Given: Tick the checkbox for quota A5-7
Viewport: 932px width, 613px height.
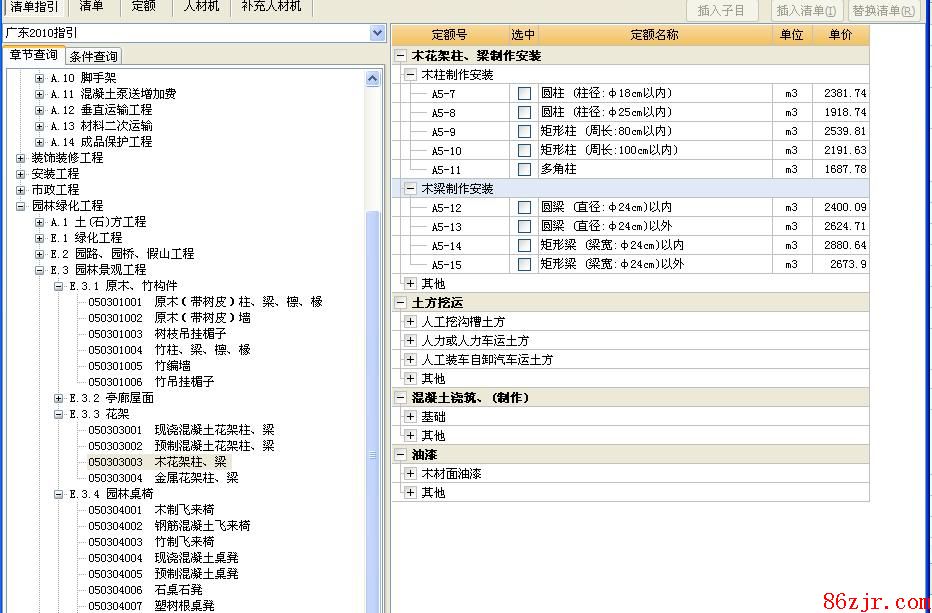Looking at the screenshot, I should 524,94.
